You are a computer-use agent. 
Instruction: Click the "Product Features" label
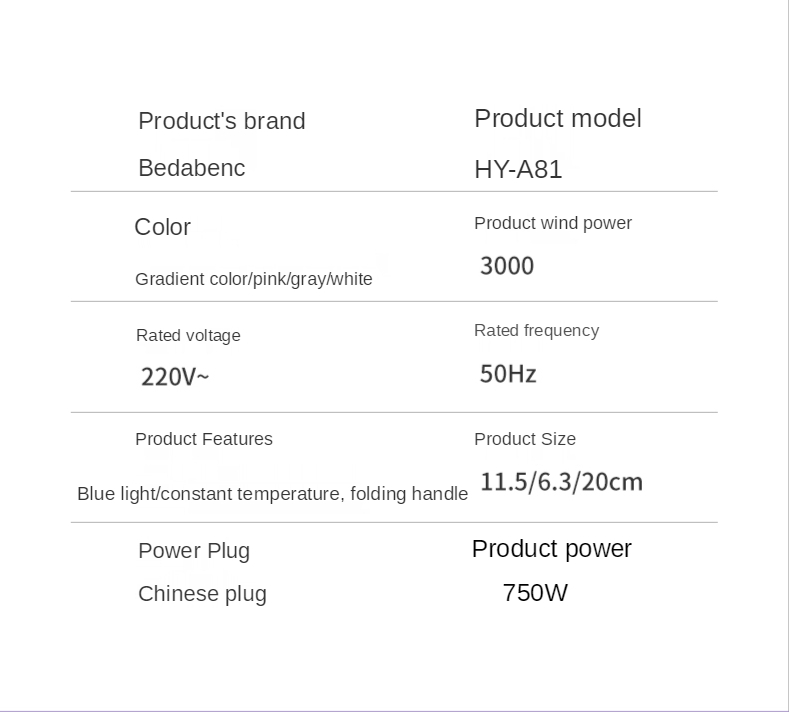click(x=204, y=439)
